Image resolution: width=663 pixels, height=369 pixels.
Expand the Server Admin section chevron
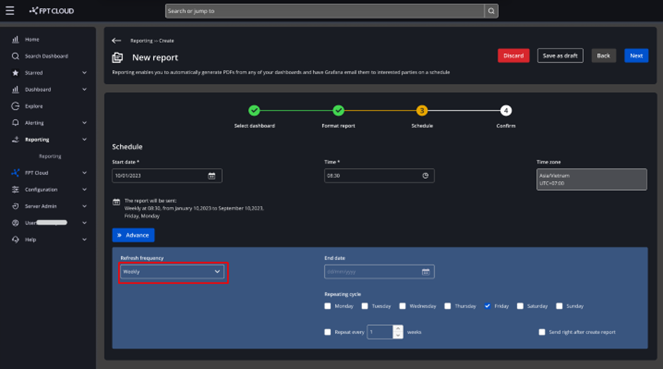pyautogui.click(x=85, y=206)
